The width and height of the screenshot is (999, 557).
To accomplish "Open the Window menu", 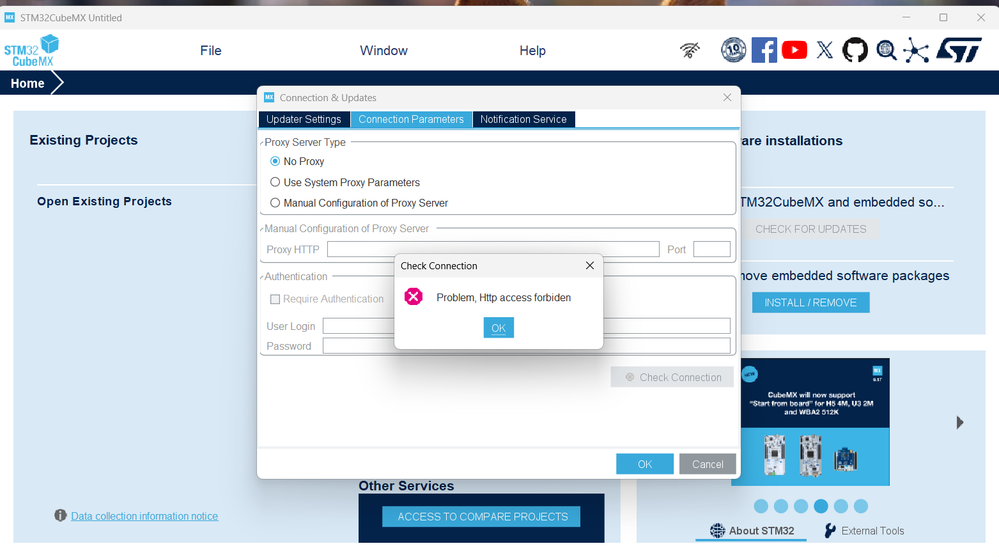I will pos(384,50).
